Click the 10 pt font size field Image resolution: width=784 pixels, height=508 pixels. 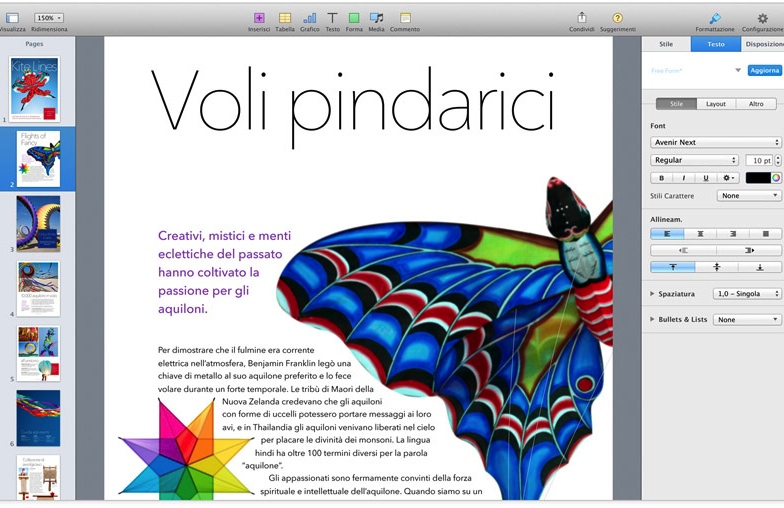click(760, 160)
